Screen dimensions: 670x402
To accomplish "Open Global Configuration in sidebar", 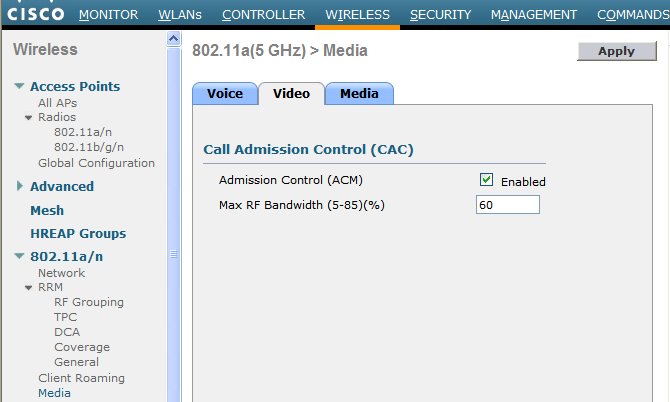I will point(96,163).
